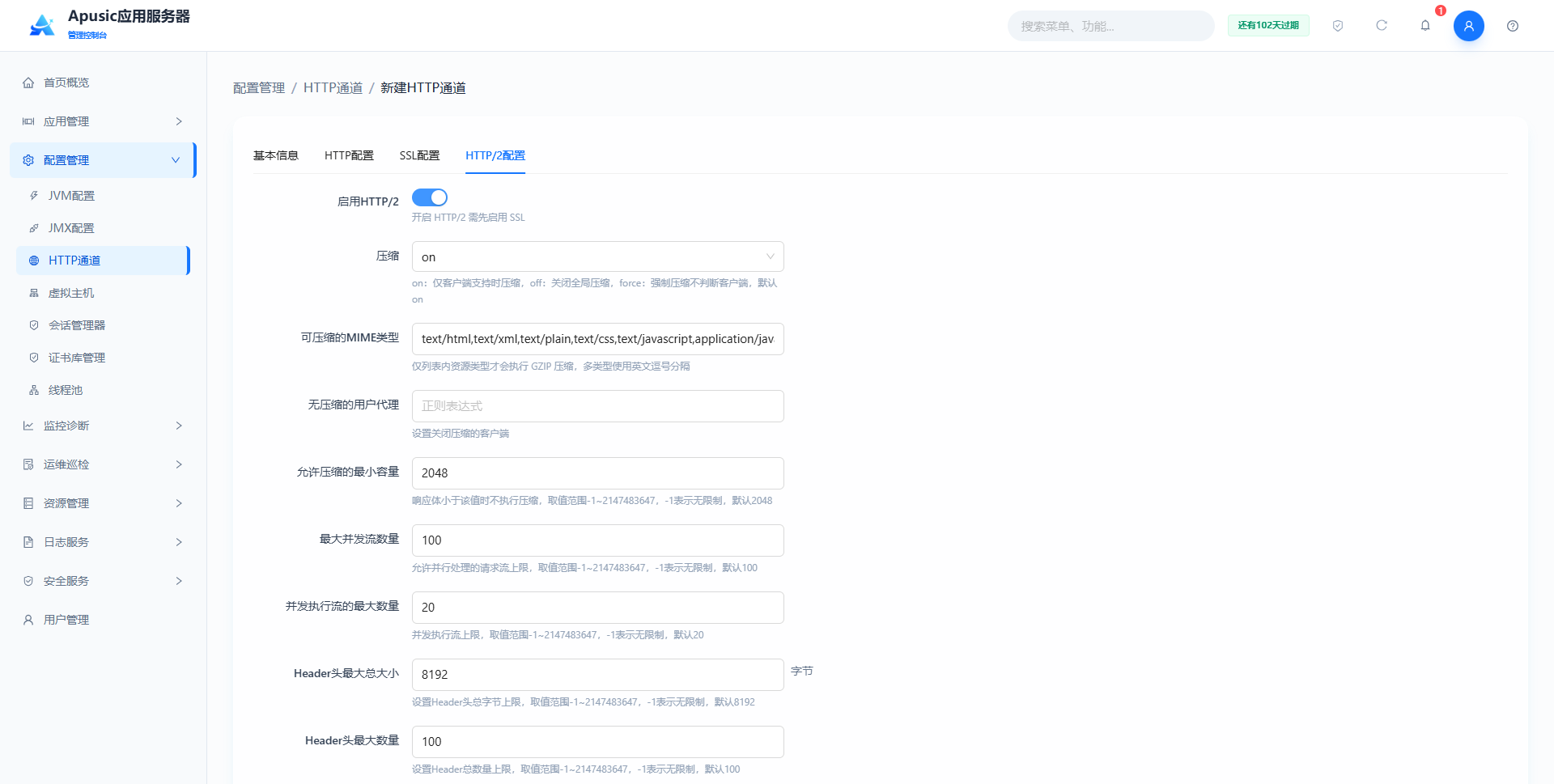
Task: Toggle the 启用HTTP/2 switch
Action: [x=430, y=197]
